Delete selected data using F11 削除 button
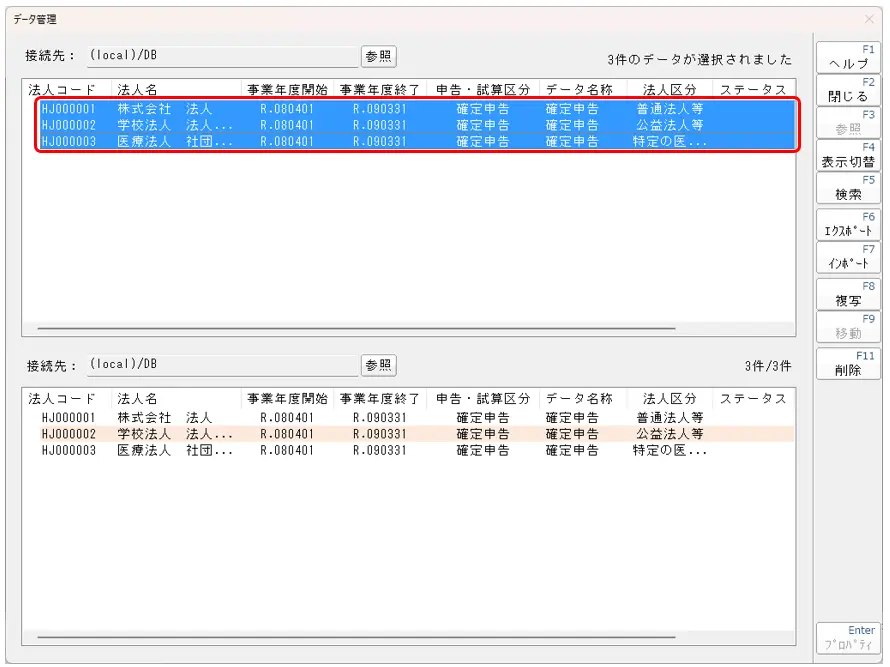Screen dimensions: 890x667 pos(848,363)
